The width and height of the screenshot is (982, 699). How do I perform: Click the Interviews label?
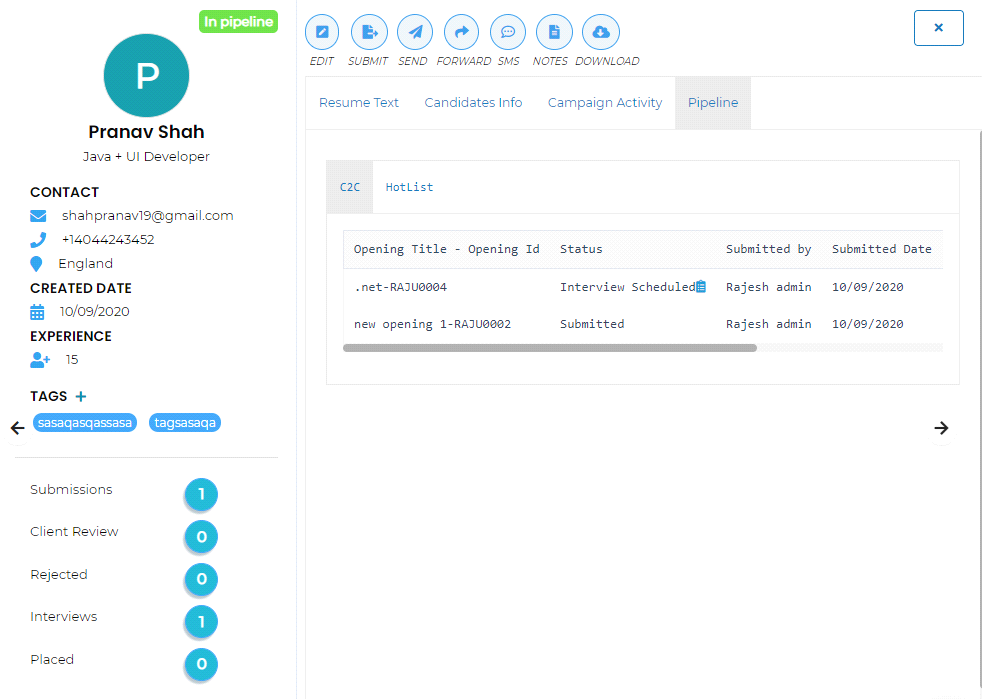coord(64,617)
